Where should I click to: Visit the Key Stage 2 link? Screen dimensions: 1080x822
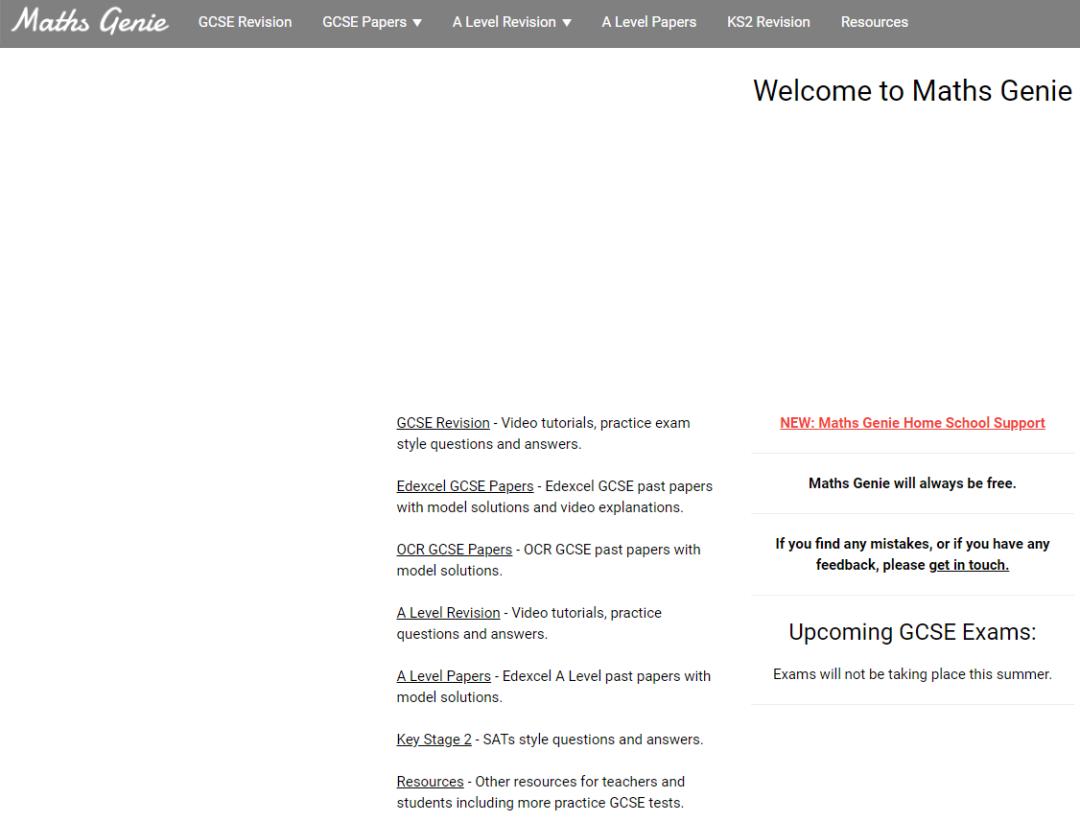point(434,740)
